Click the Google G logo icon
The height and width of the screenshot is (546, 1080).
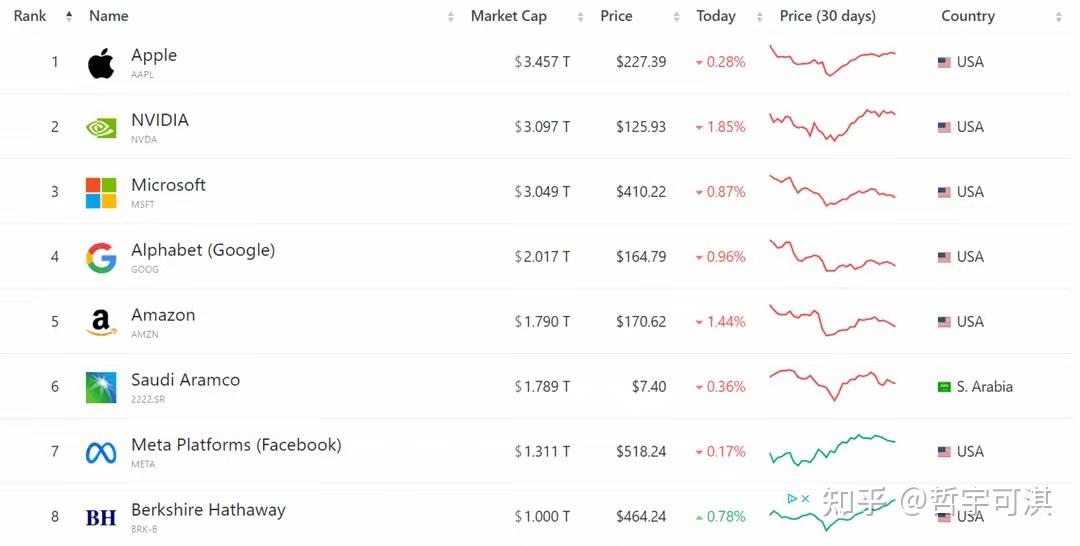coord(101,258)
